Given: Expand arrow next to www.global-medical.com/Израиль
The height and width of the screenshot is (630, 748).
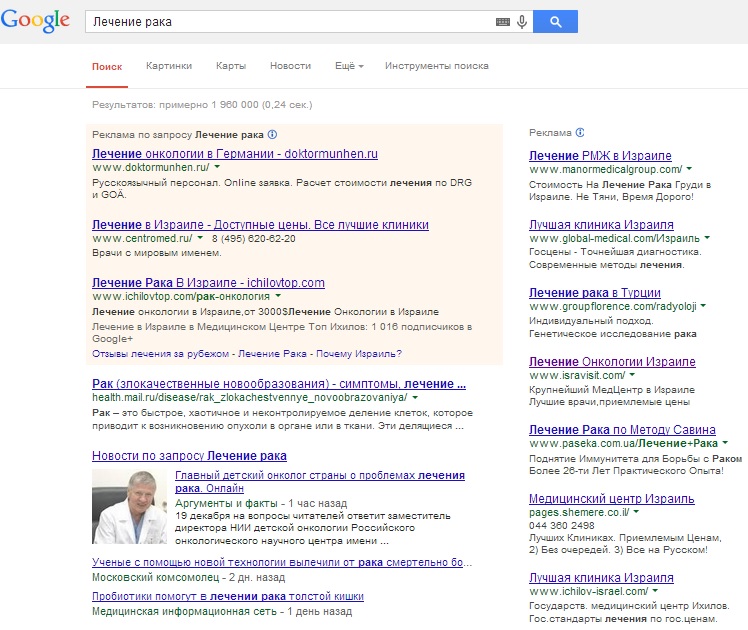Looking at the screenshot, I should click(x=707, y=238).
